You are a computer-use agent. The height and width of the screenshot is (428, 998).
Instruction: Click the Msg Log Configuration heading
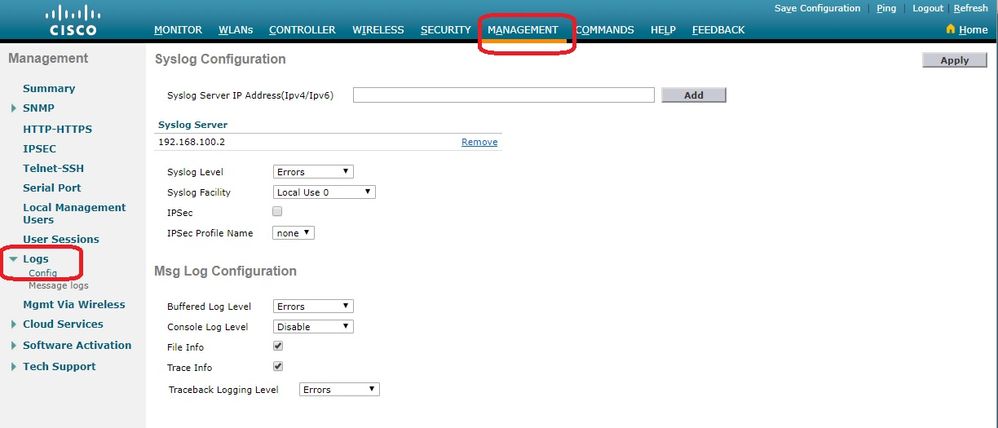[x=225, y=271]
